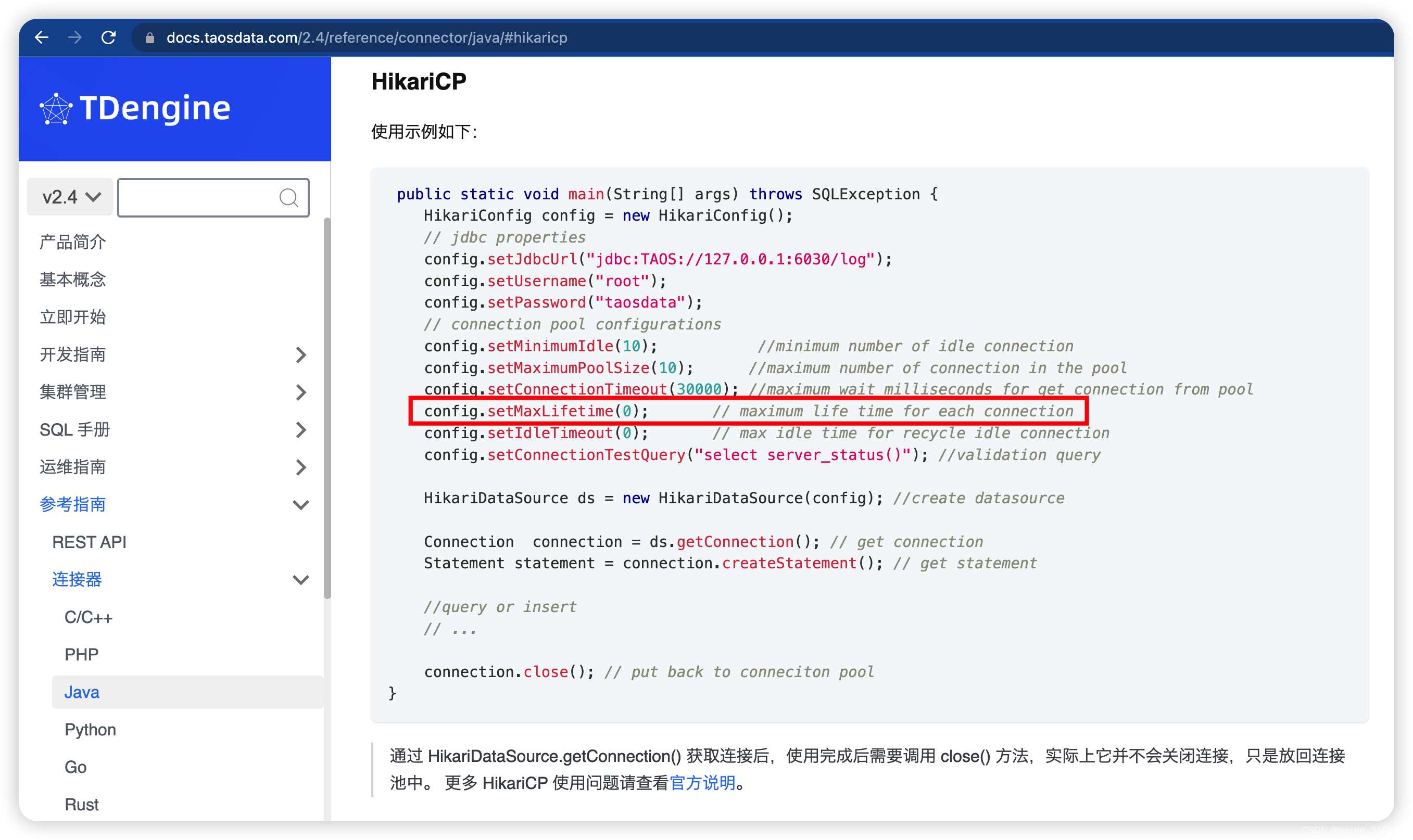Click the padlock icon in address bar
This screenshot has height=840, width=1413.
(x=149, y=37)
